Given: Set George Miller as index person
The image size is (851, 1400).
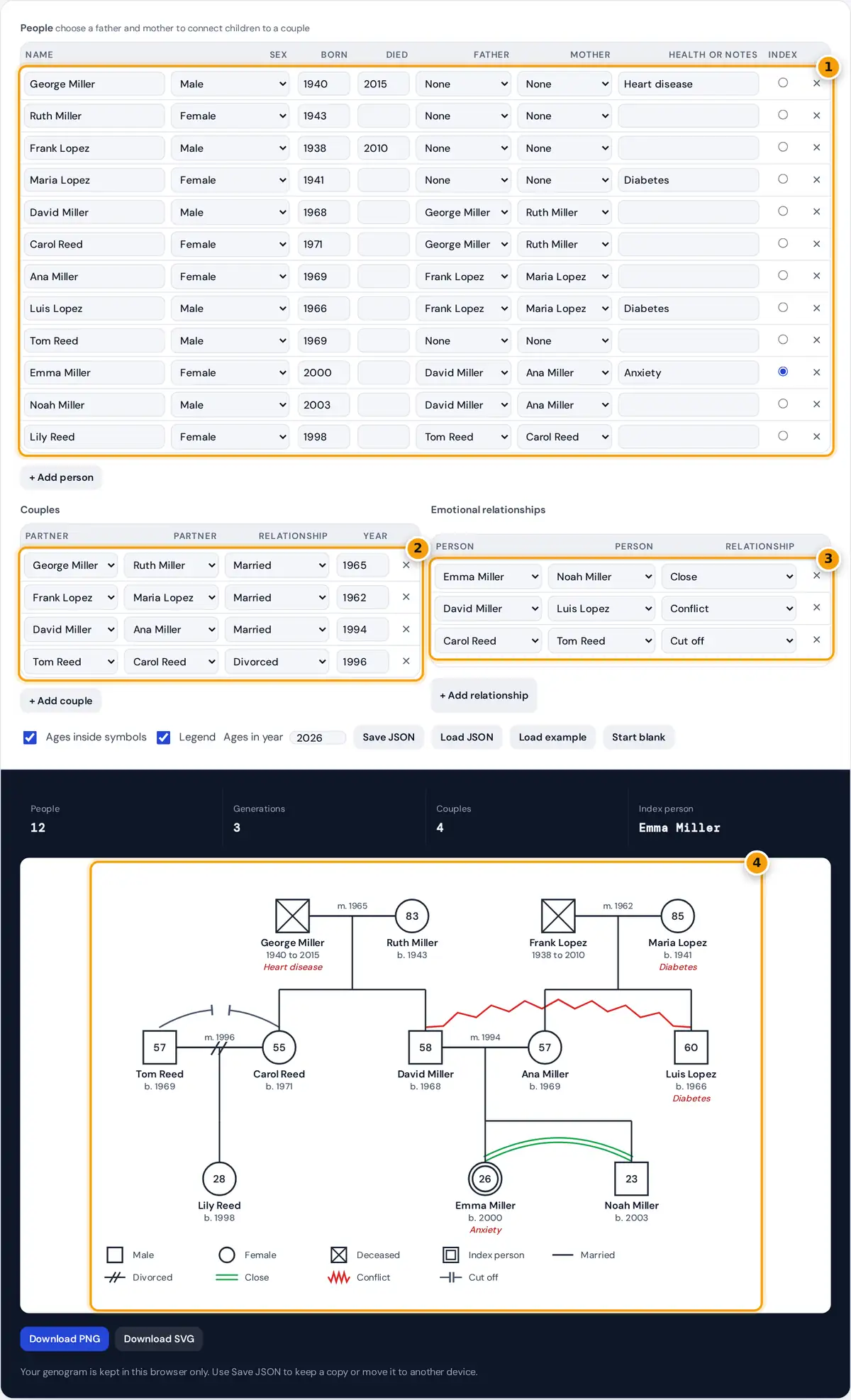Looking at the screenshot, I should [x=783, y=83].
